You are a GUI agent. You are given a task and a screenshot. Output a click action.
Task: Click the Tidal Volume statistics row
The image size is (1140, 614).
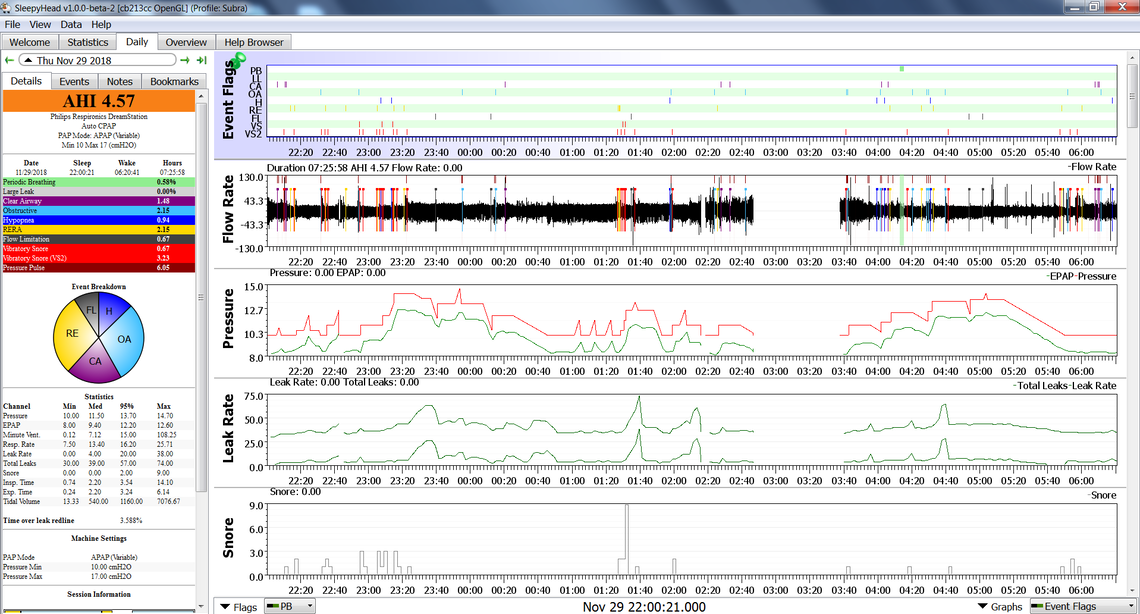pyautogui.click(x=99, y=501)
